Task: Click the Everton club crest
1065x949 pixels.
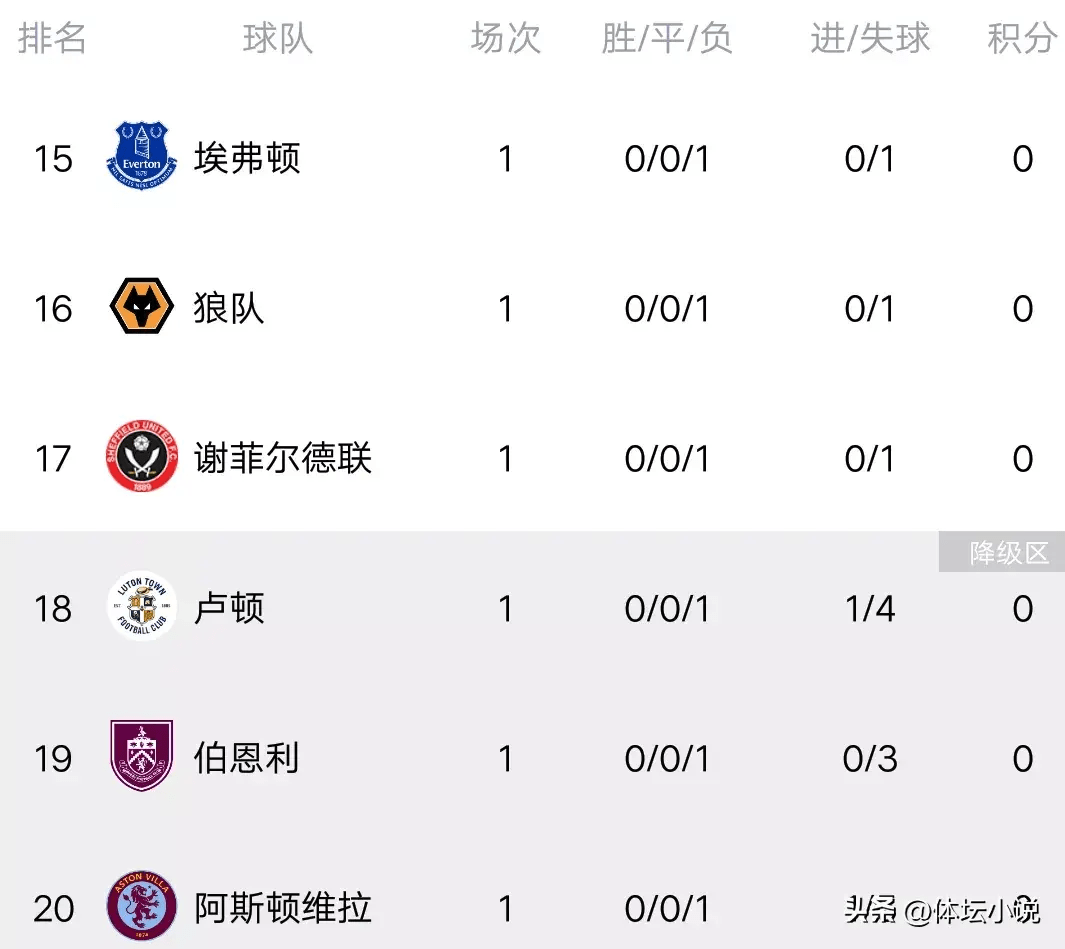Action: pos(142,157)
